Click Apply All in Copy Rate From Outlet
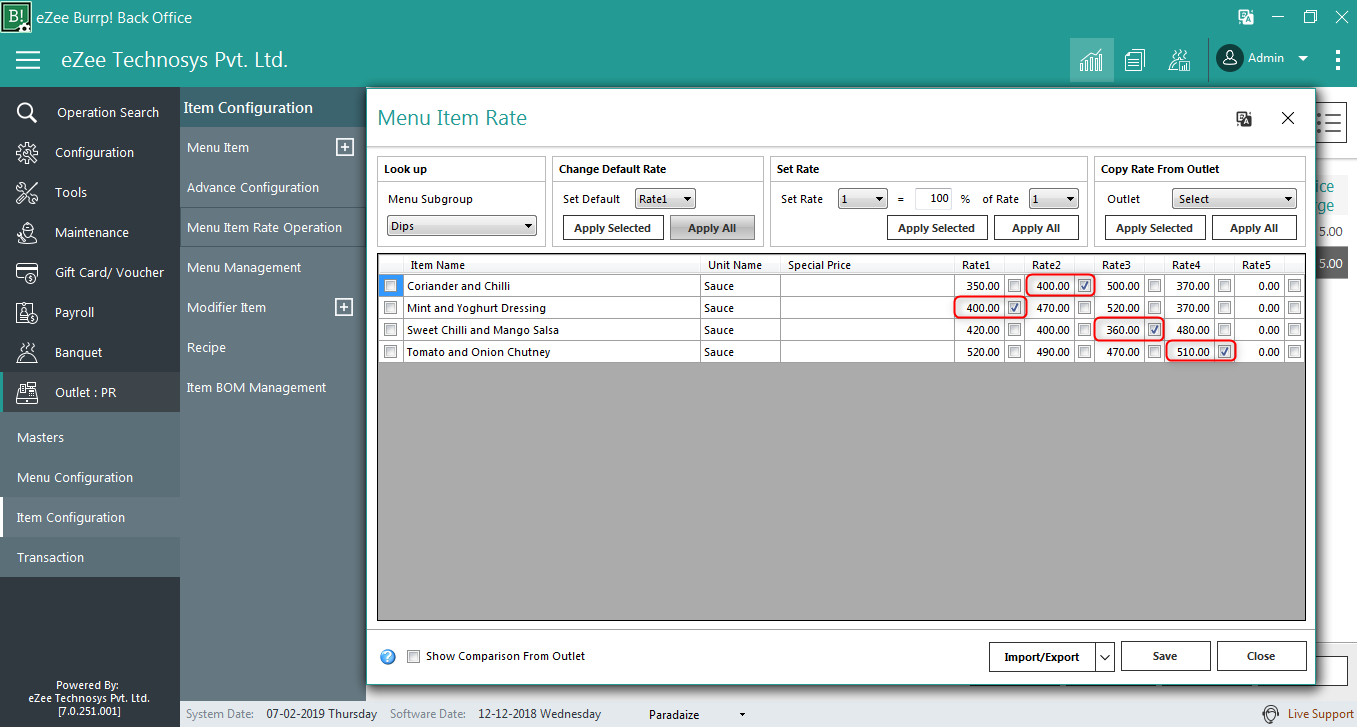 click(x=1254, y=228)
